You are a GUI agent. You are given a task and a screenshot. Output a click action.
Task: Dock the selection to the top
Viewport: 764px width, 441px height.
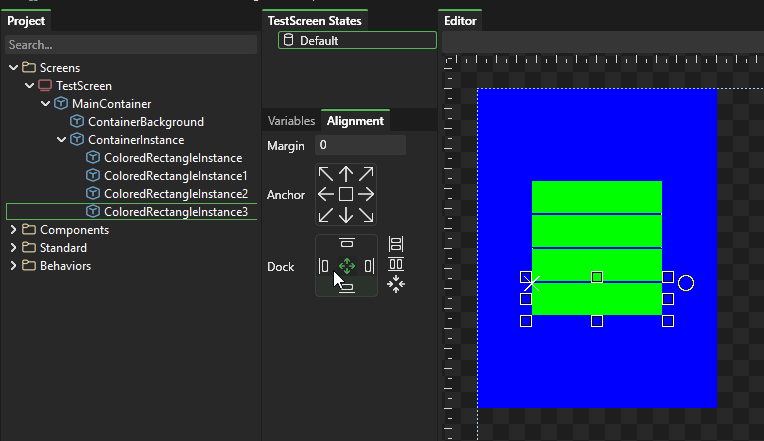tap(347, 243)
